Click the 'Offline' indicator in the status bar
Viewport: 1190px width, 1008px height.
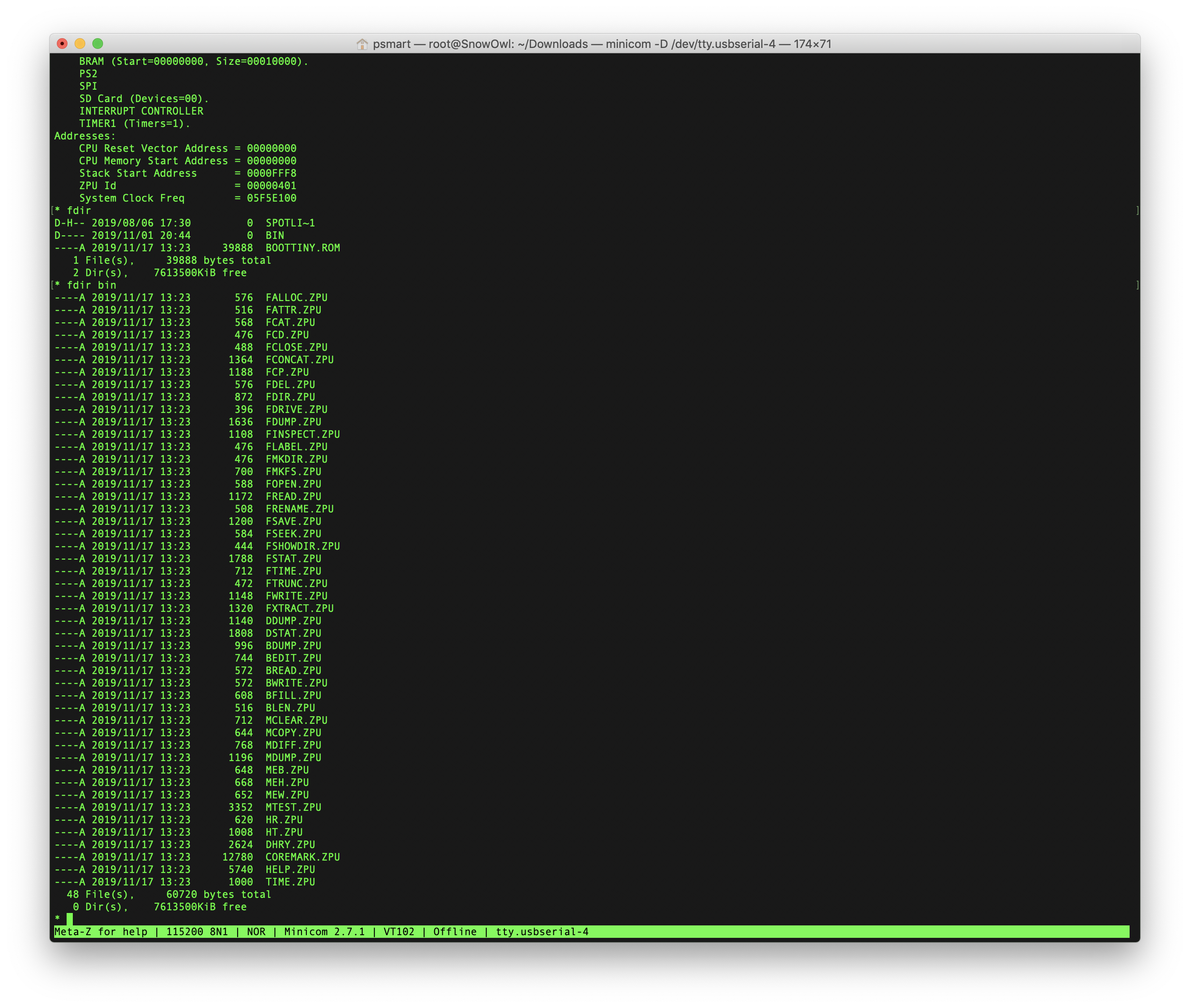point(455,932)
